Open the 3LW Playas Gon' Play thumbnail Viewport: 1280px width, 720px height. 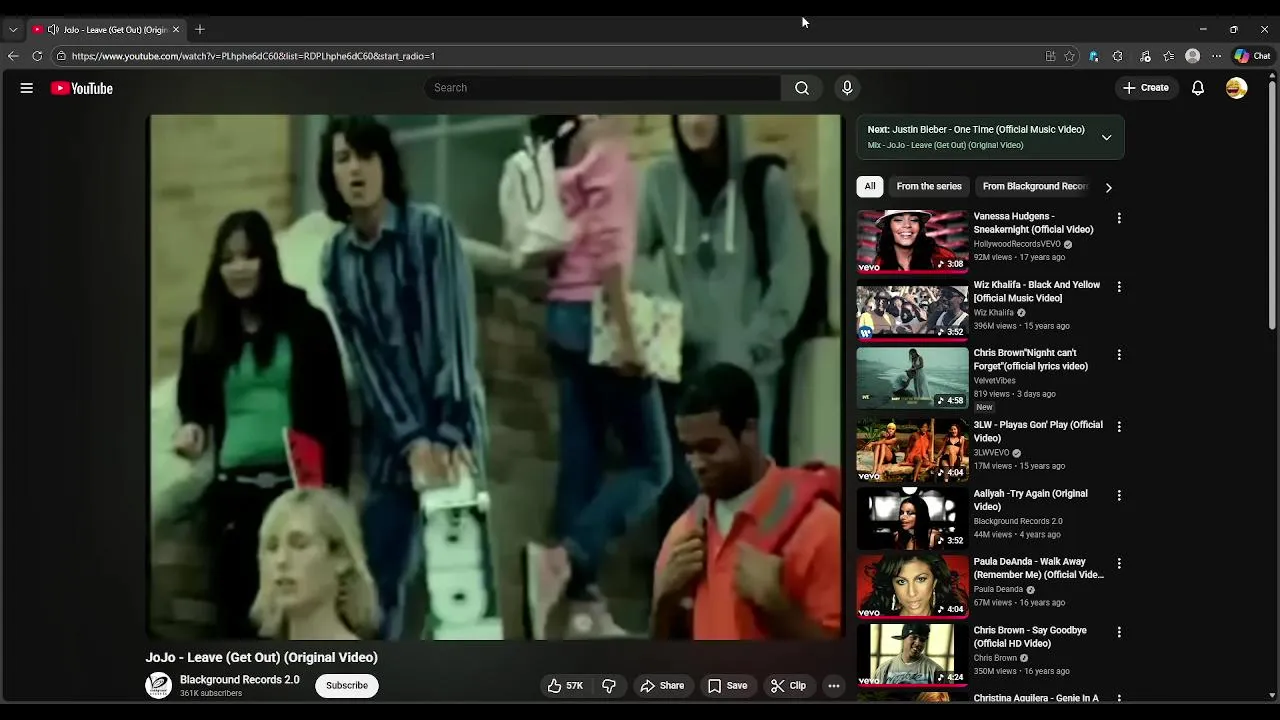[912, 450]
